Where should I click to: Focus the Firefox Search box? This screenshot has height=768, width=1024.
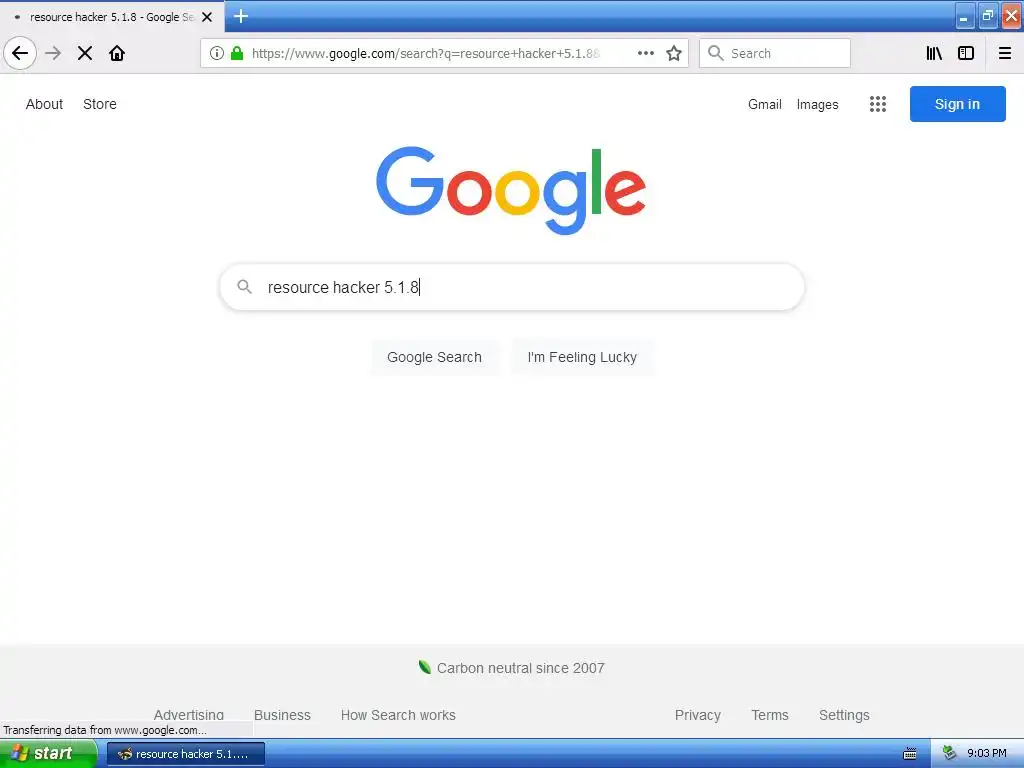point(775,53)
